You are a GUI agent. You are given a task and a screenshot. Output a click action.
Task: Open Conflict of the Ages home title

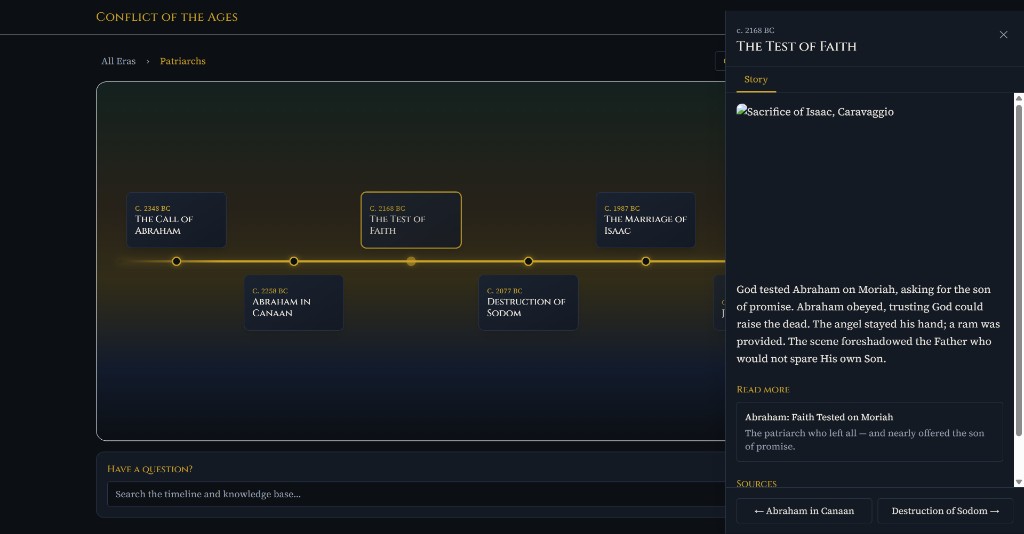point(167,17)
